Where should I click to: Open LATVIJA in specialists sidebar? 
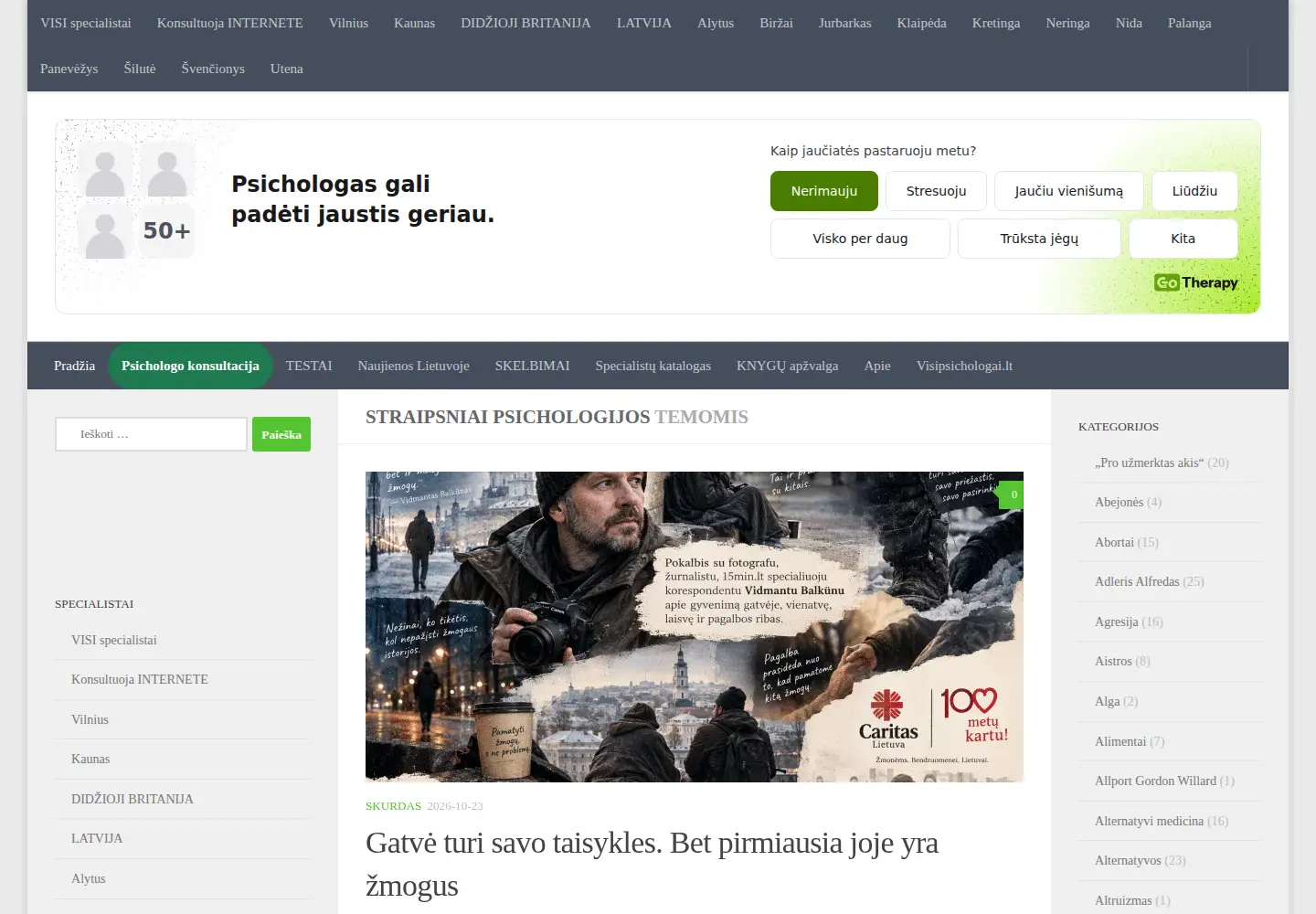(x=97, y=838)
